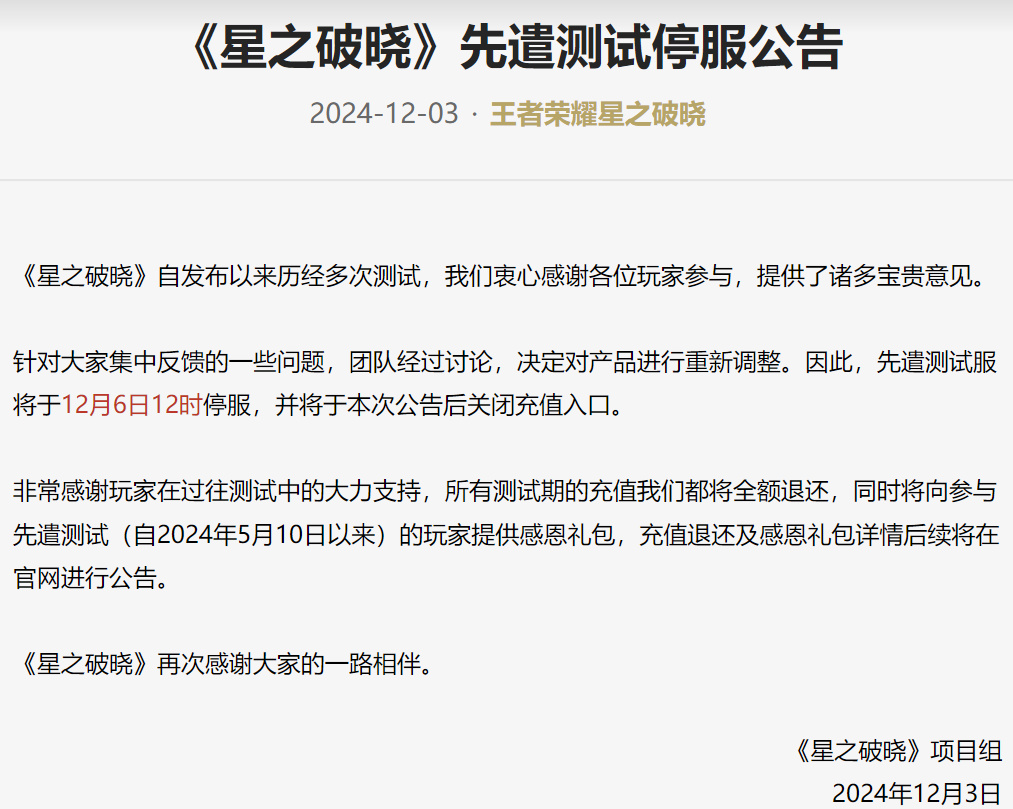1013x809 pixels.
Task: Click the signature 《星之破晓》项目组
Action: click(x=897, y=751)
